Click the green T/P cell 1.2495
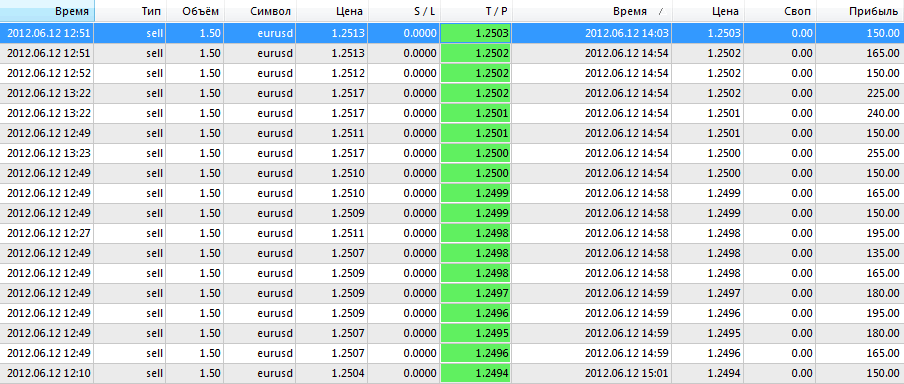This screenshot has width=904, height=384. pyautogui.click(x=476, y=333)
